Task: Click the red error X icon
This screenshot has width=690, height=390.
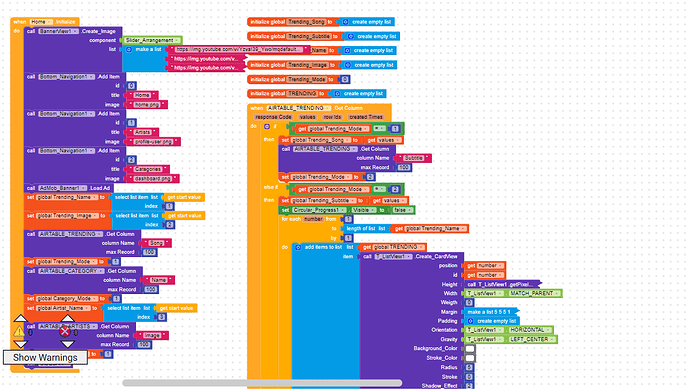Action: 65,331
